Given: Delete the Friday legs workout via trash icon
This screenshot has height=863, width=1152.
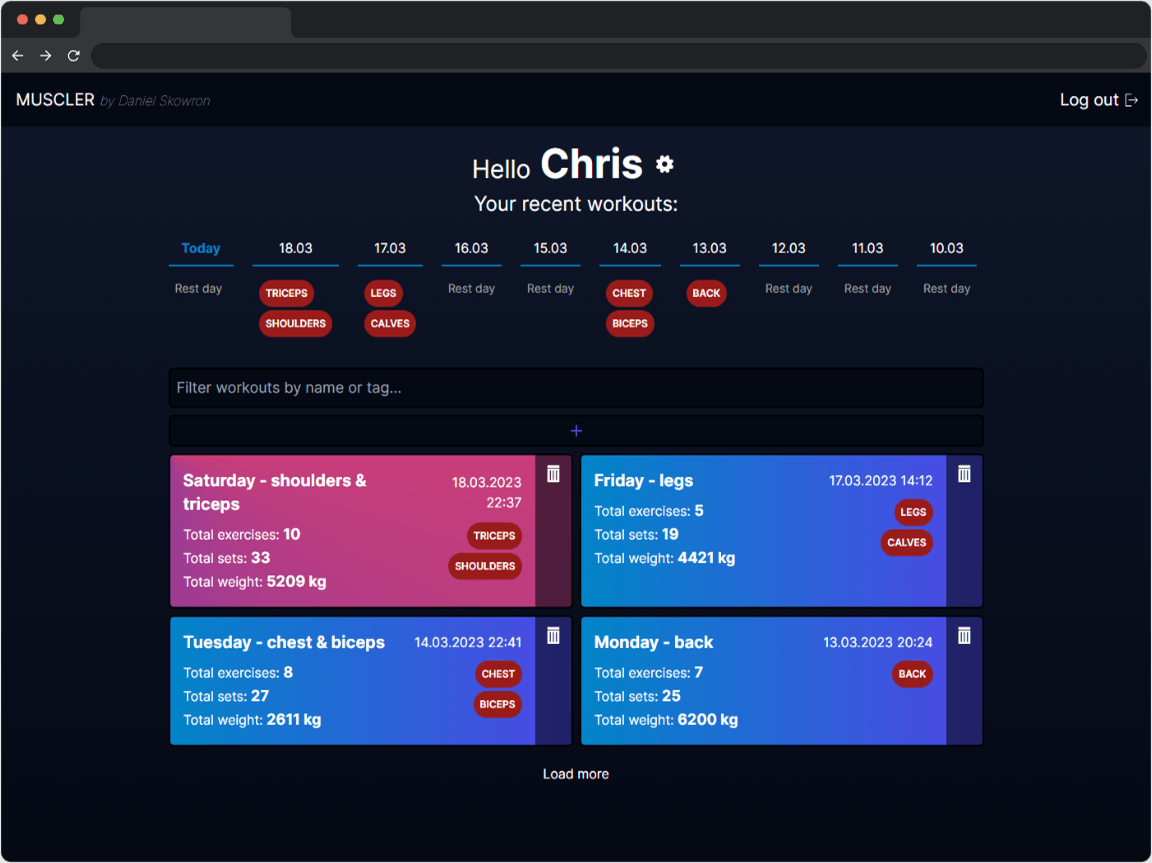Looking at the screenshot, I should (964, 474).
